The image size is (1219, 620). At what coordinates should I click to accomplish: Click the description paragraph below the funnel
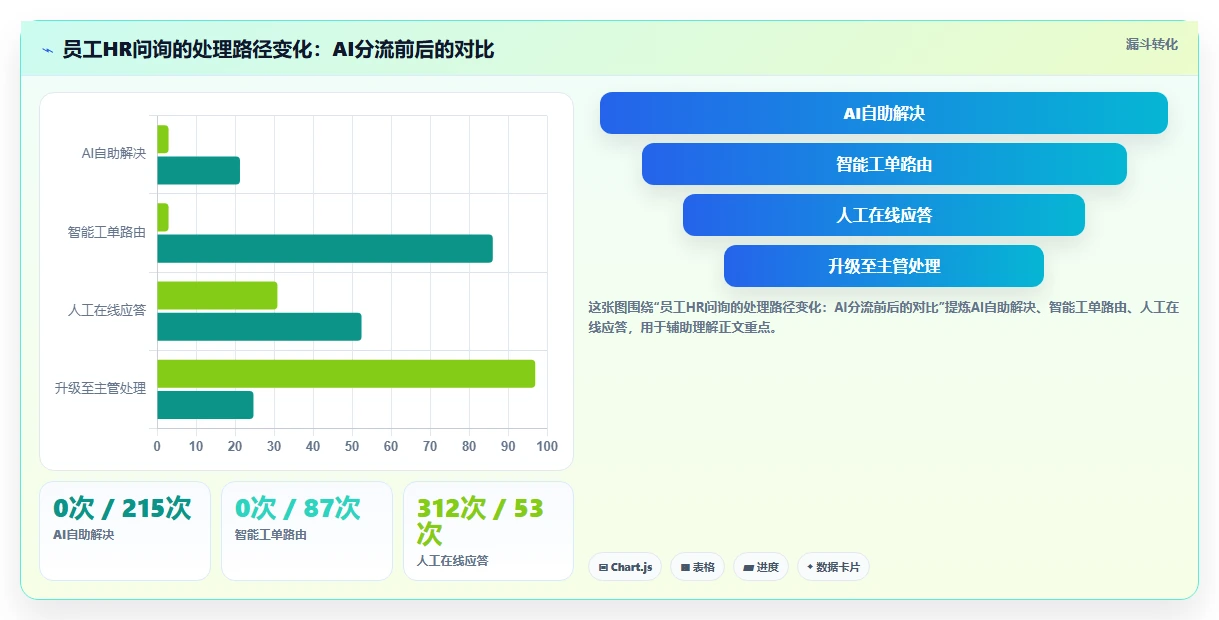(x=884, y=317)
